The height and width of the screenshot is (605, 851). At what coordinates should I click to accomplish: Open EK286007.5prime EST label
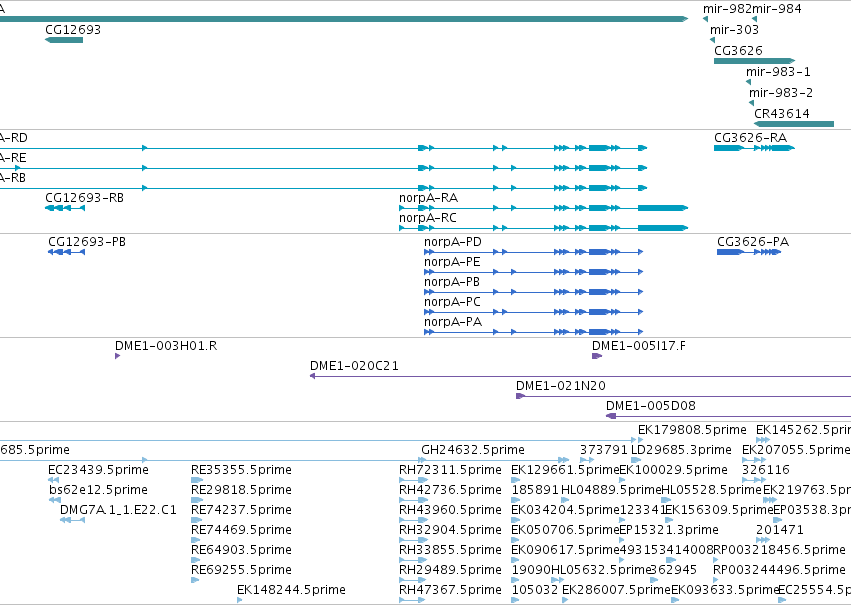point(616,590)
